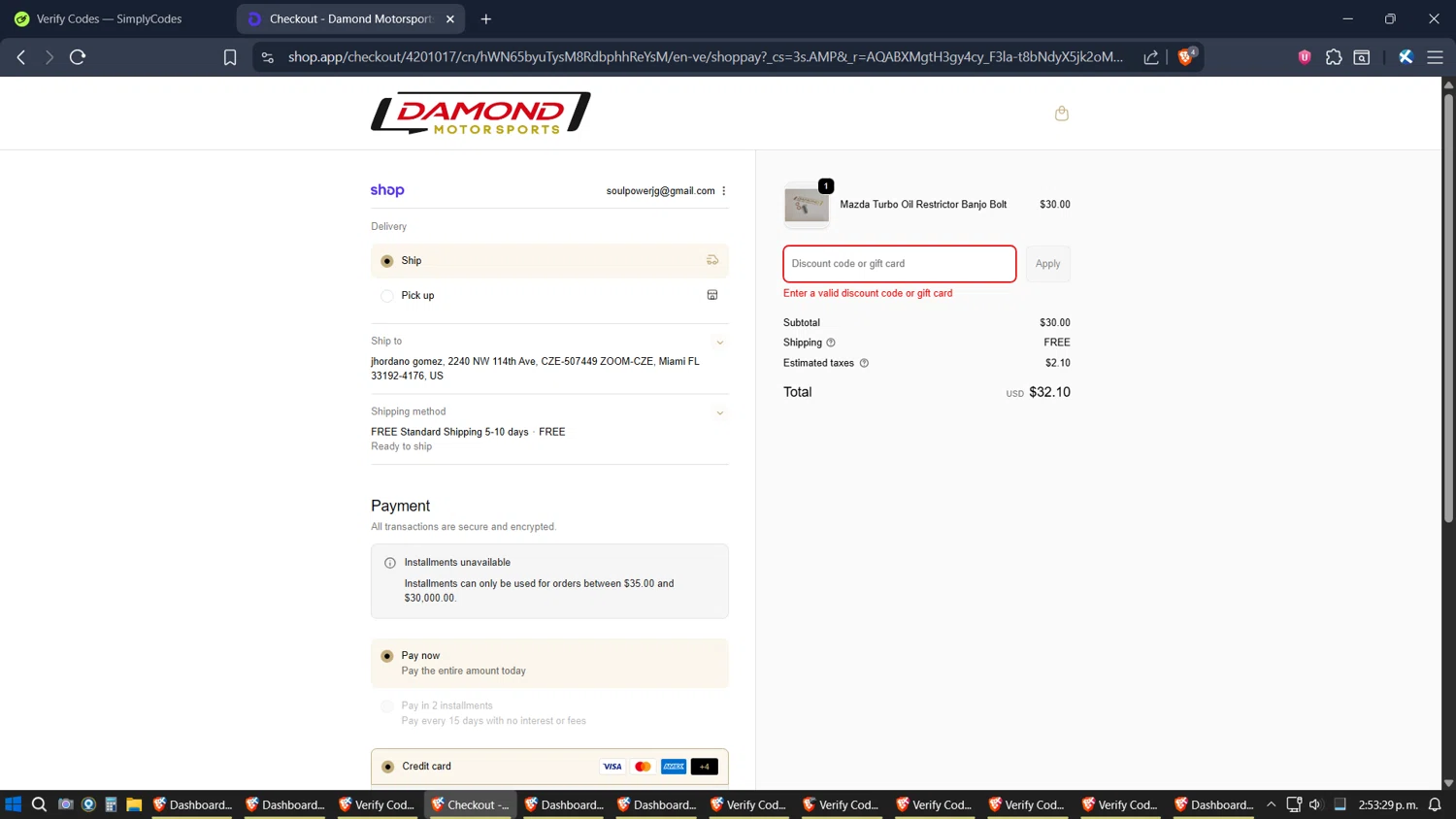Click the Mazda Turbo Oil Restrictor Banjo Bolt name
The image size is (1456, 819).
point(923,205)
